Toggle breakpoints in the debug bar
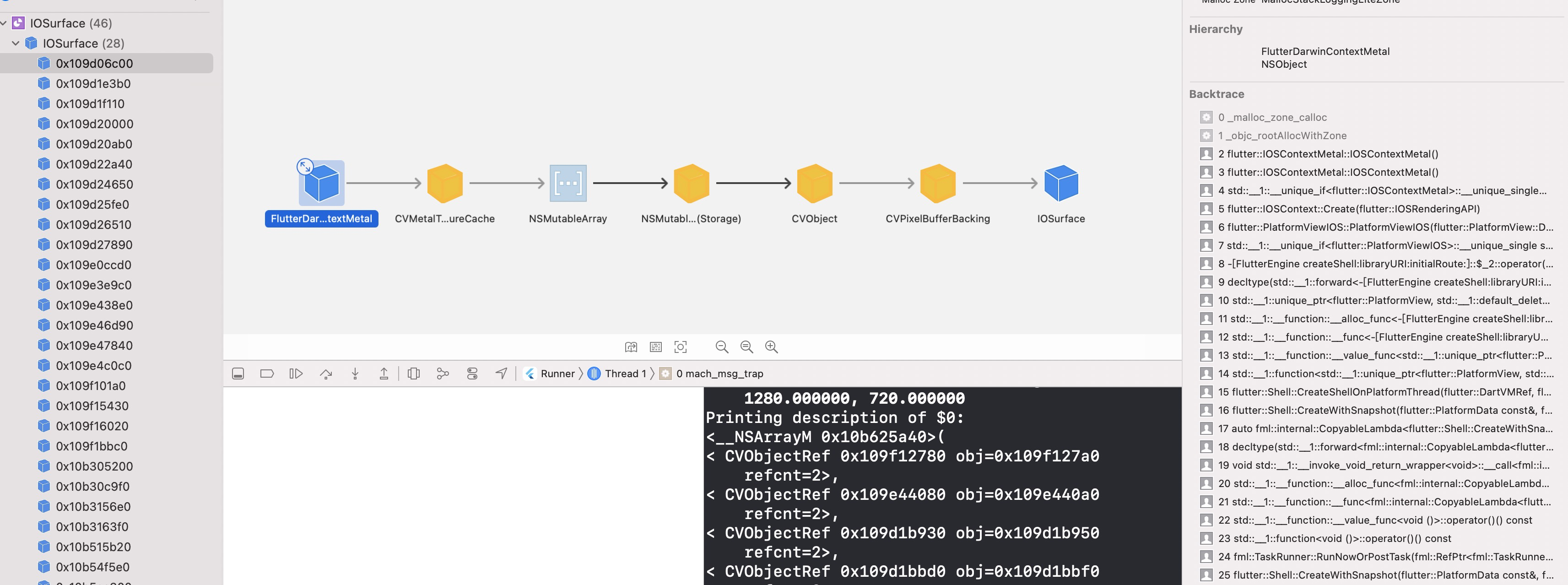 click(x=266, y=373)
